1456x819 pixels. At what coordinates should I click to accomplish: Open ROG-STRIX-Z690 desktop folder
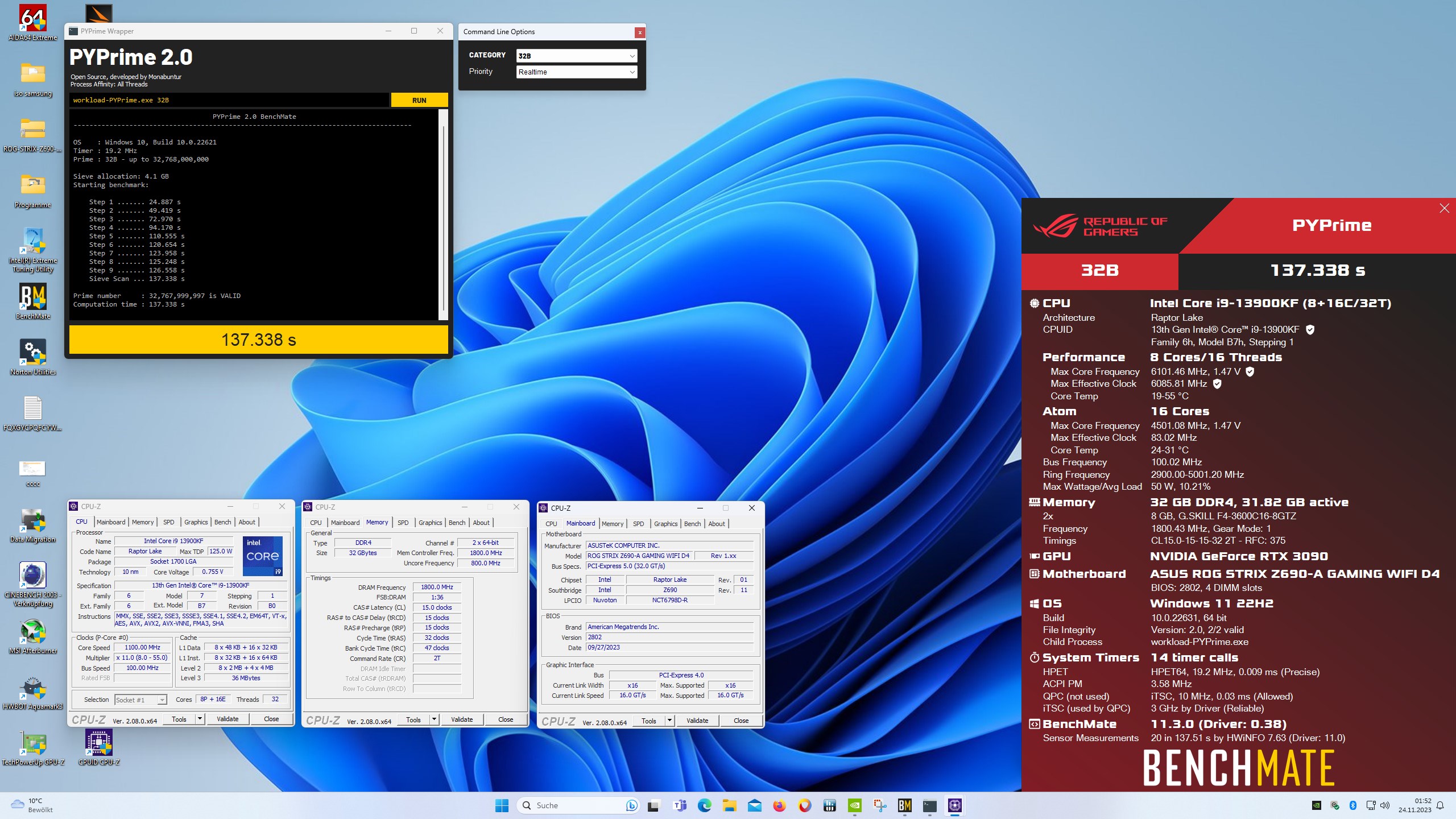tap(33, 134)
